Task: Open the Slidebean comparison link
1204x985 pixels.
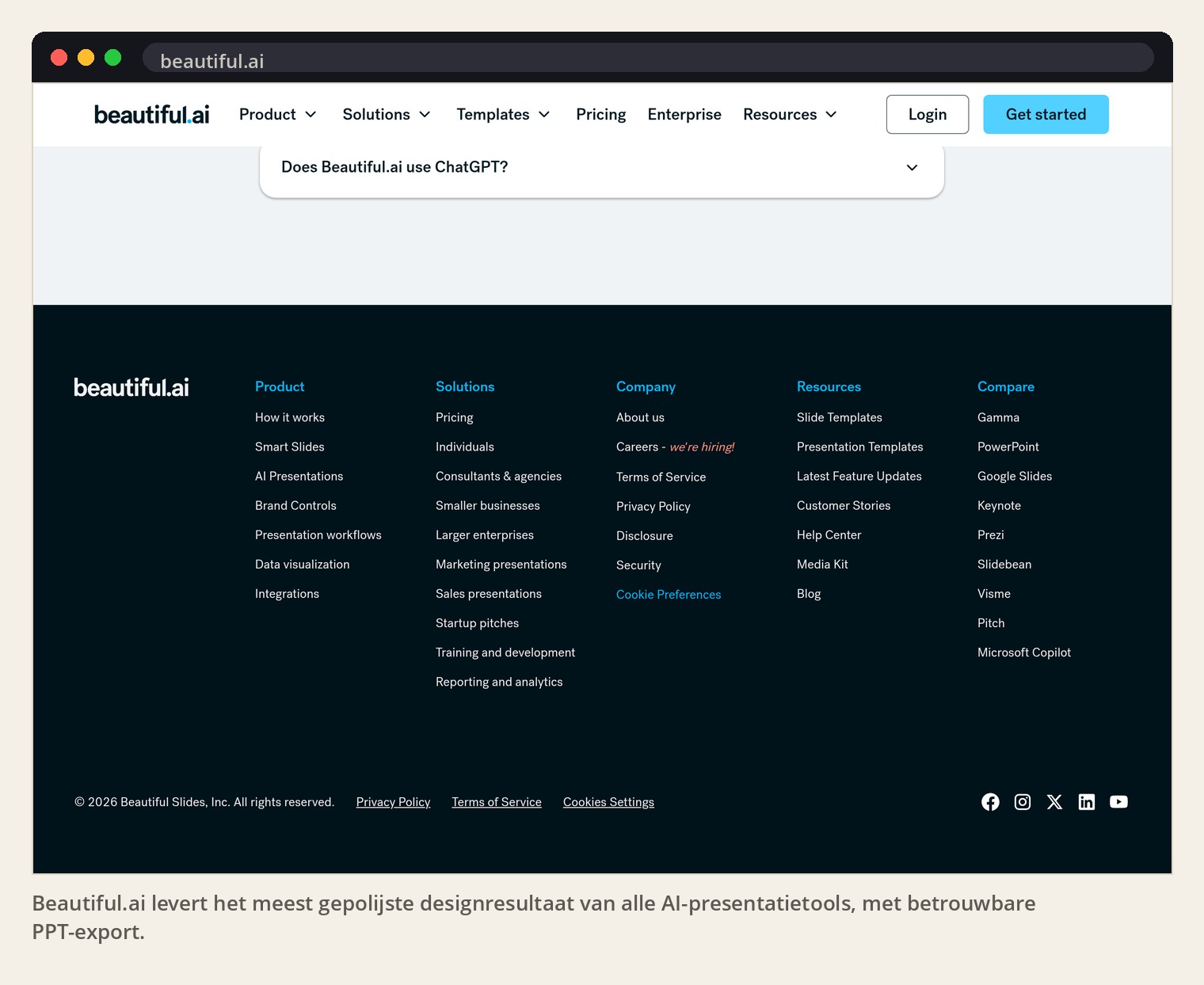Action: pos(1004,564)
